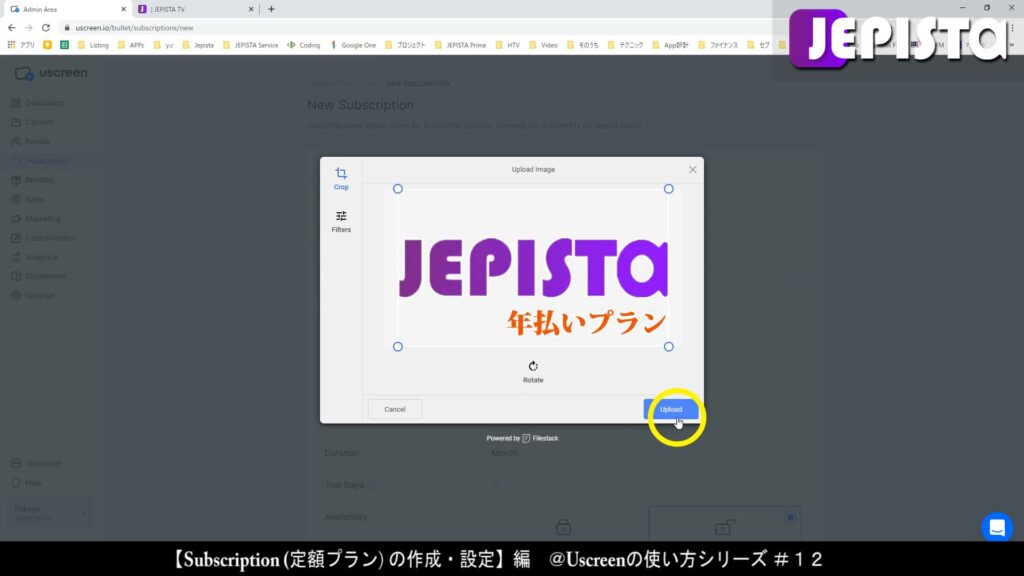The image size is (1024, 576).
Task: Open the Jepista bookmark folder
Action: [x=198, y=45]
